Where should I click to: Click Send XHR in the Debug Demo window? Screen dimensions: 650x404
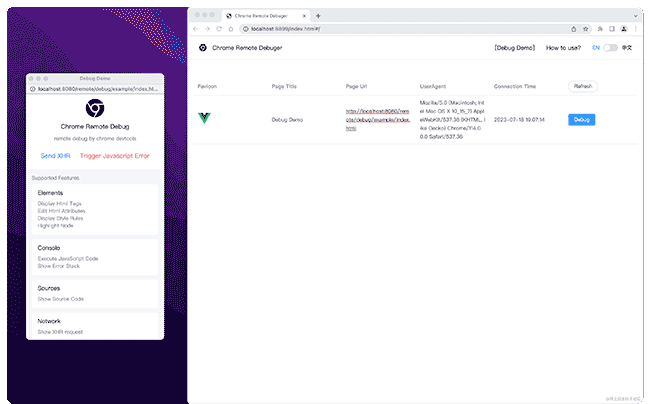(x=55, y=156)
